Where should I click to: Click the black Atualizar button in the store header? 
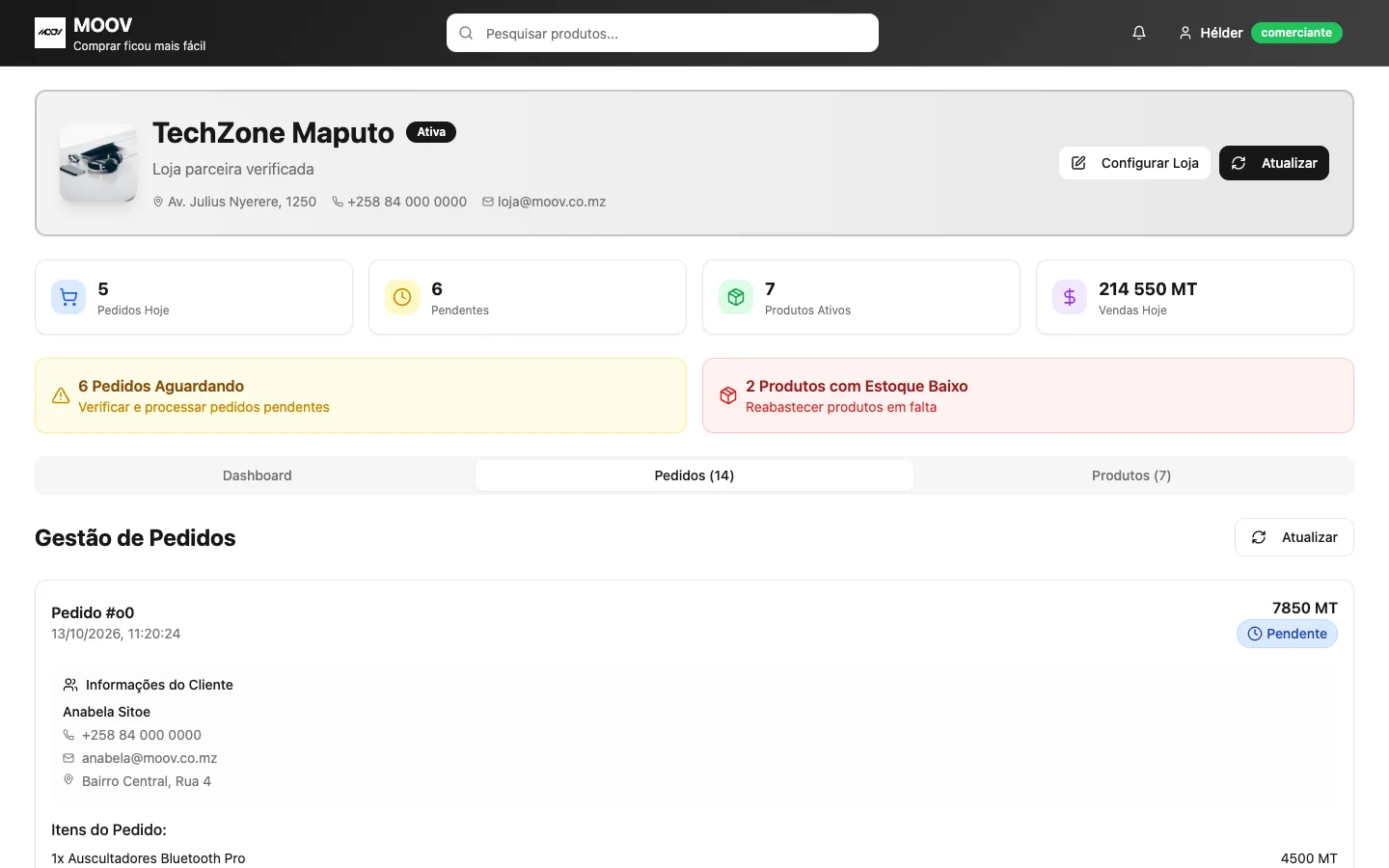click(1274, 163)
